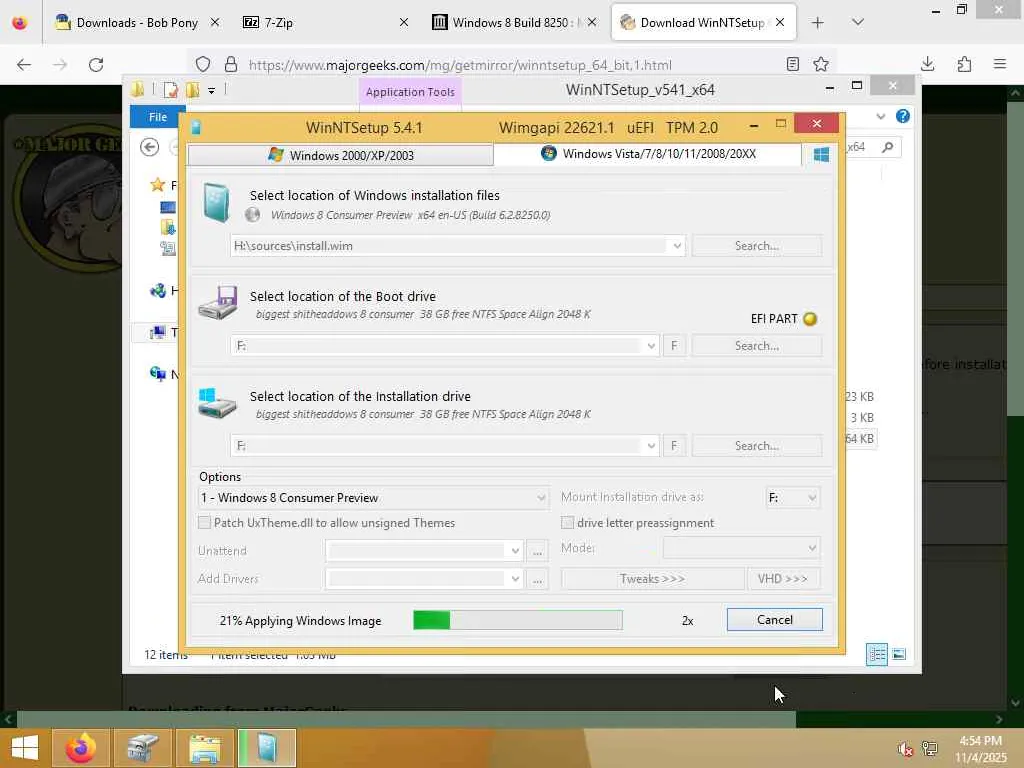Click the Installation drive F format button
The height and width of the screenshot is (768, 1024).
pyautogui.click(x=674, y=446)
